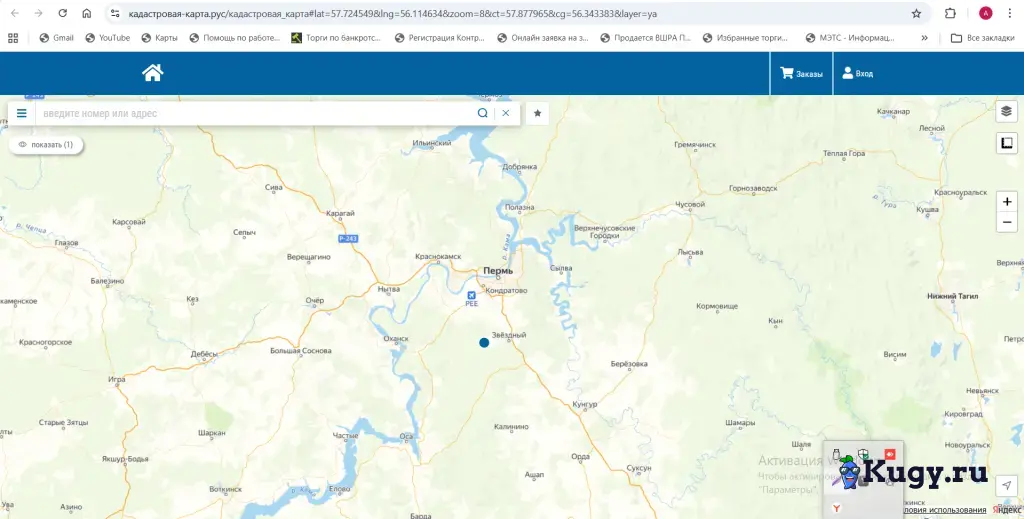Image resolution: width=1024 pixels, height=519 pixels.
Task: Zoom out the map with minus
Action: (1007, 223)
